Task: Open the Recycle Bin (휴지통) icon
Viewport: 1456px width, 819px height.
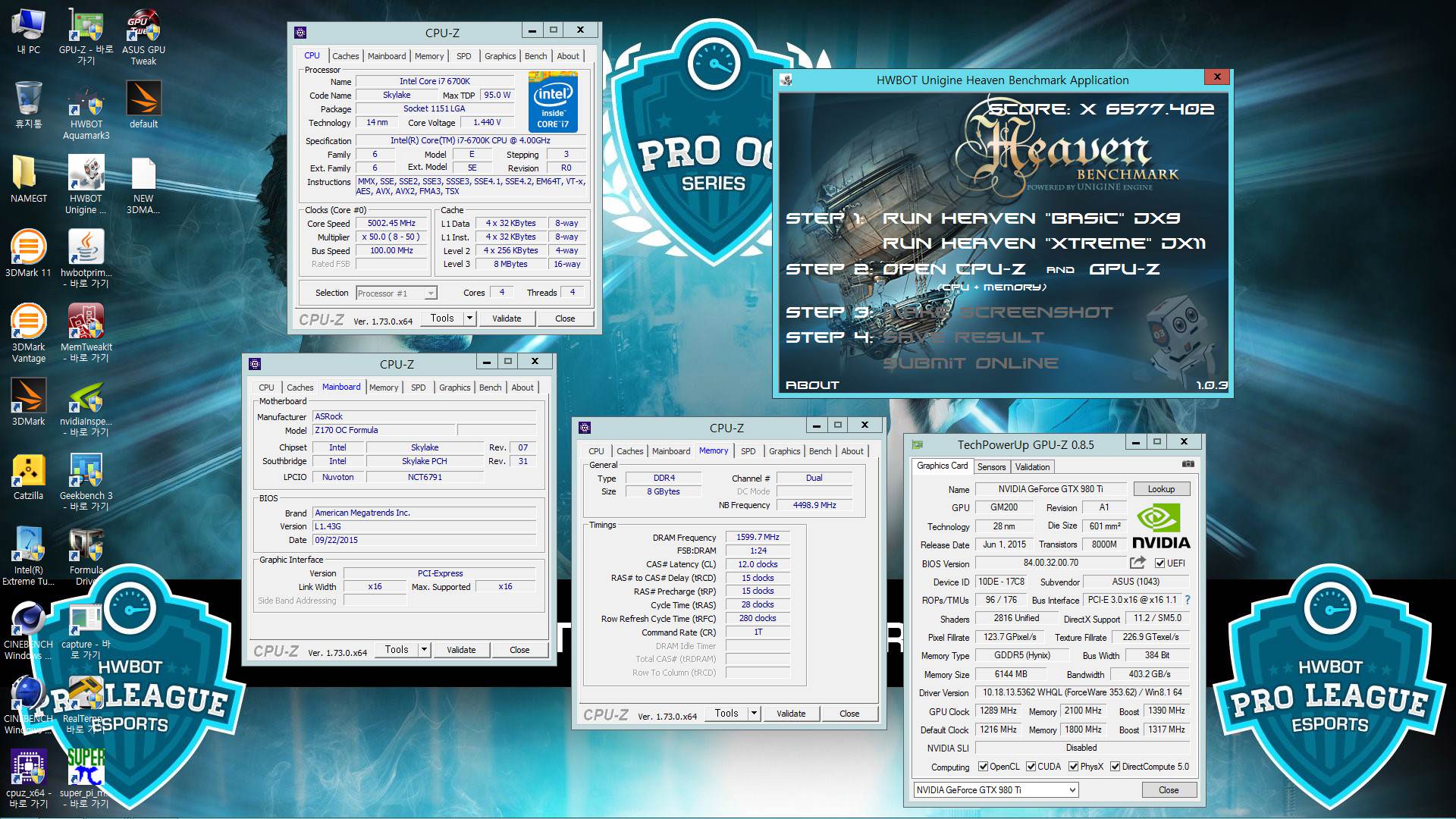Action: point(28,105)
